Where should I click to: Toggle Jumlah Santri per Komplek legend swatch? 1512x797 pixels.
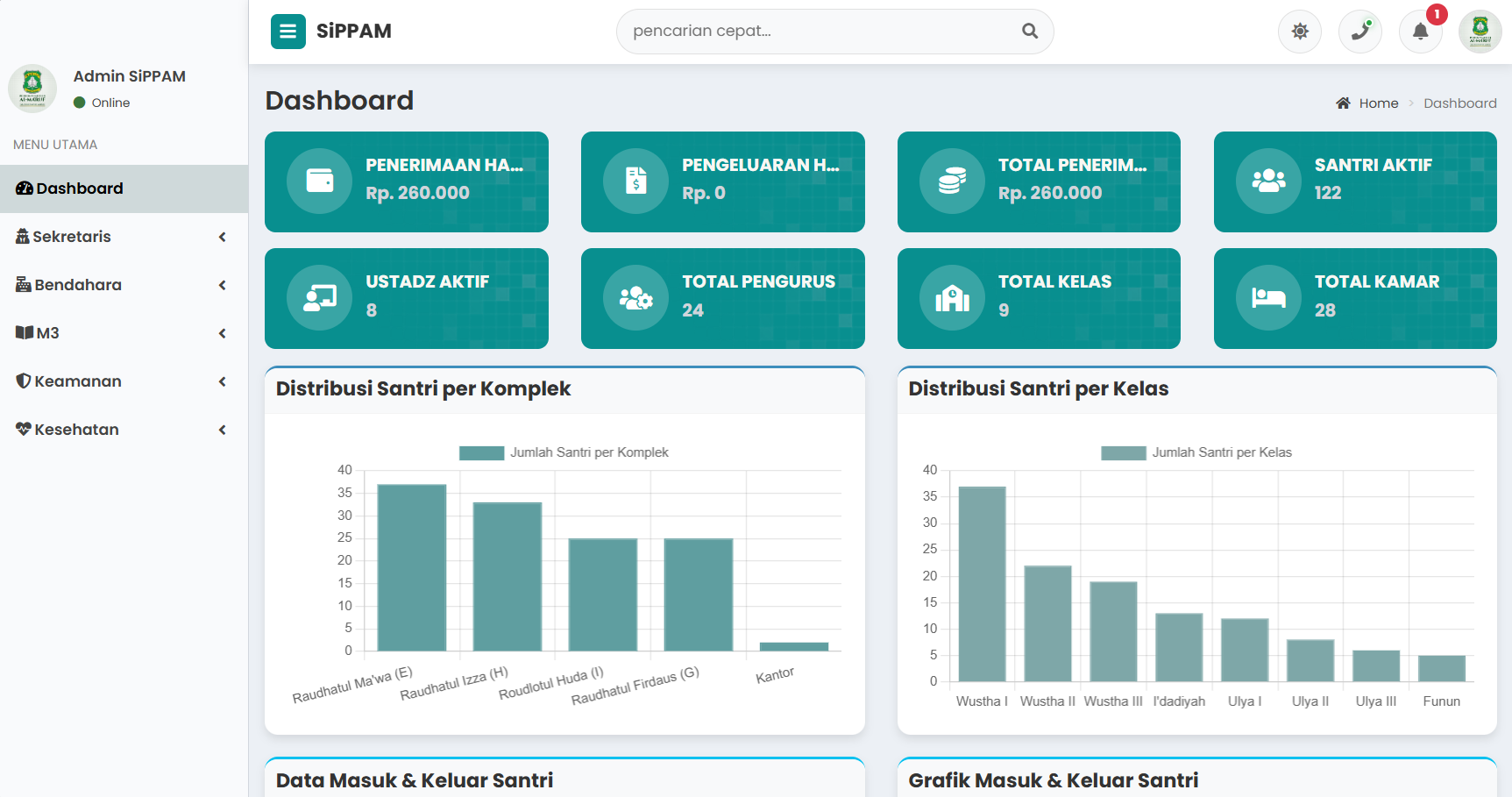(x=481, y=452)
